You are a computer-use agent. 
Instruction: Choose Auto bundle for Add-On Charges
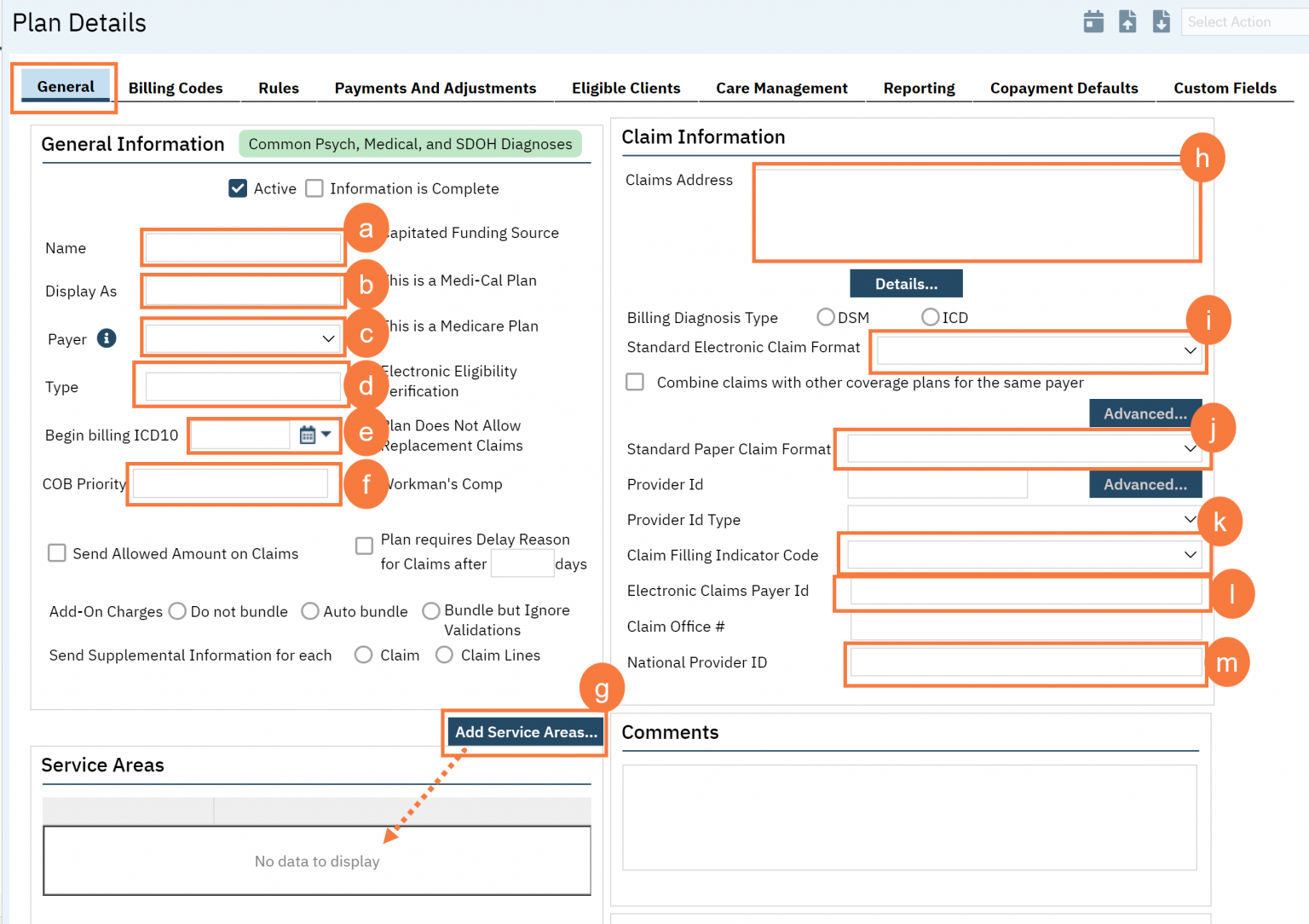(x=310, y=611)
